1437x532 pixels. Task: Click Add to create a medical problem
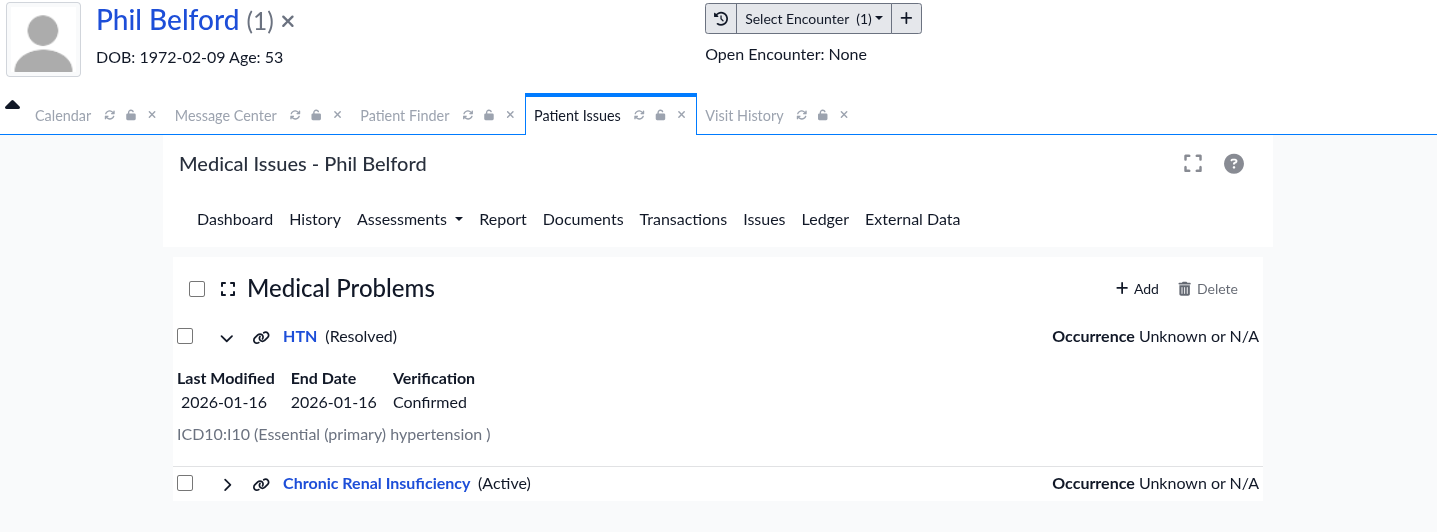1137,289
